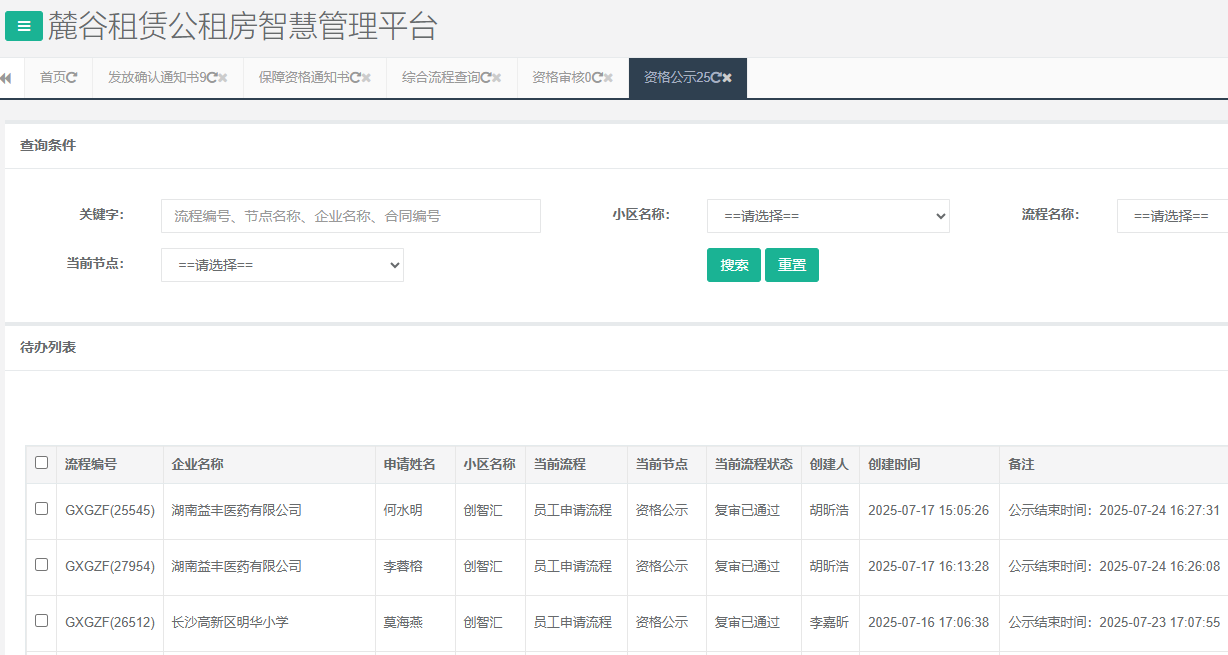
Task: Focus the 关键字 keyword input field
Action: pyautogui.click(x=350, y=216)
